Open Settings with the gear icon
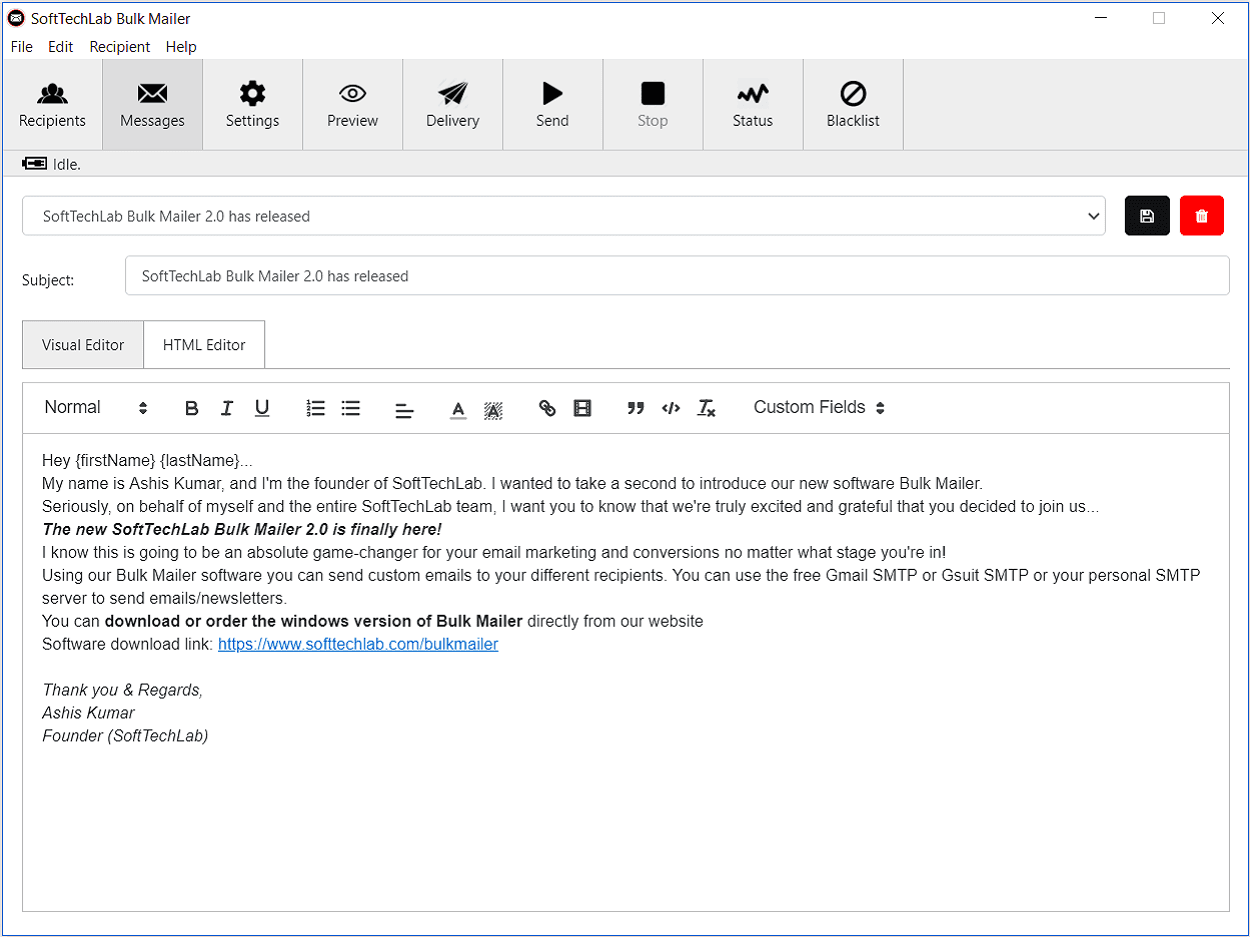1250x937 pixels. tap(252, 105)
